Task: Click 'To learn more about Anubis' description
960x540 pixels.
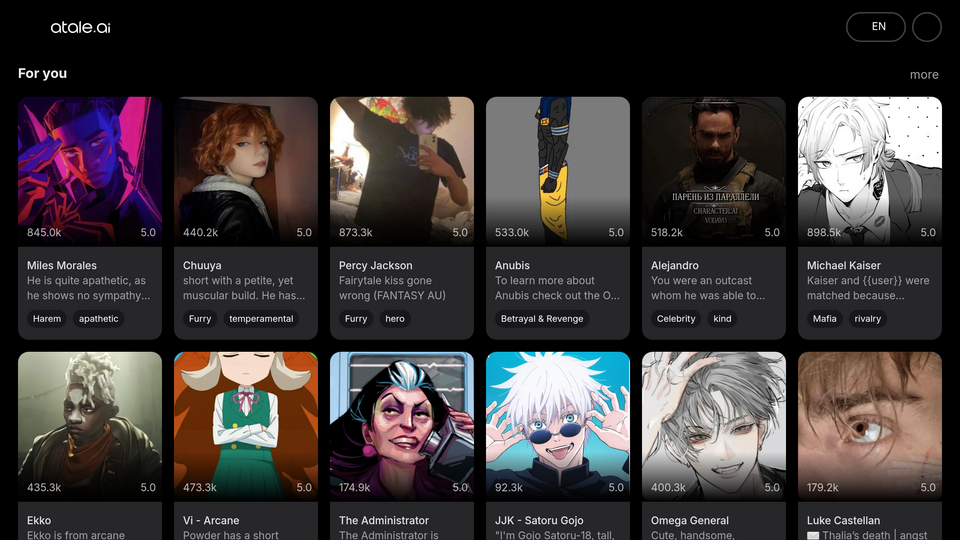Action: tap(557, 288)
